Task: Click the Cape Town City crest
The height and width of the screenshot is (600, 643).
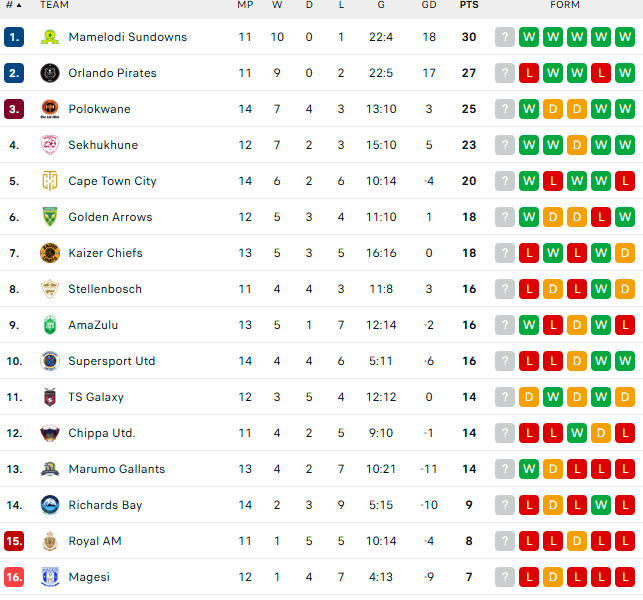Action: click(49, 181)
